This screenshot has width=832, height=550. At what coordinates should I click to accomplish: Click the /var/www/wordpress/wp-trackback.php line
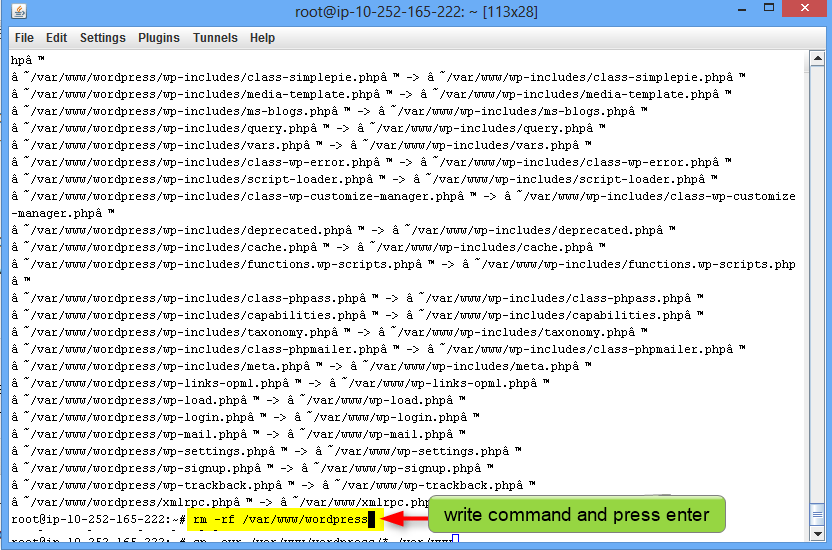[273, 485]
